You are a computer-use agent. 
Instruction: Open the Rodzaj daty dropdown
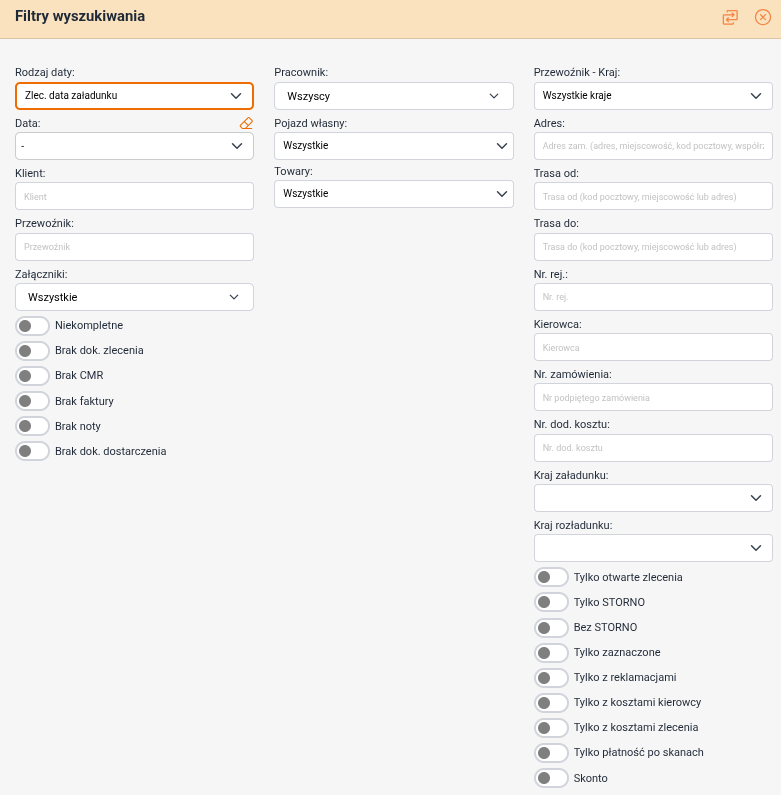point(134,96)
